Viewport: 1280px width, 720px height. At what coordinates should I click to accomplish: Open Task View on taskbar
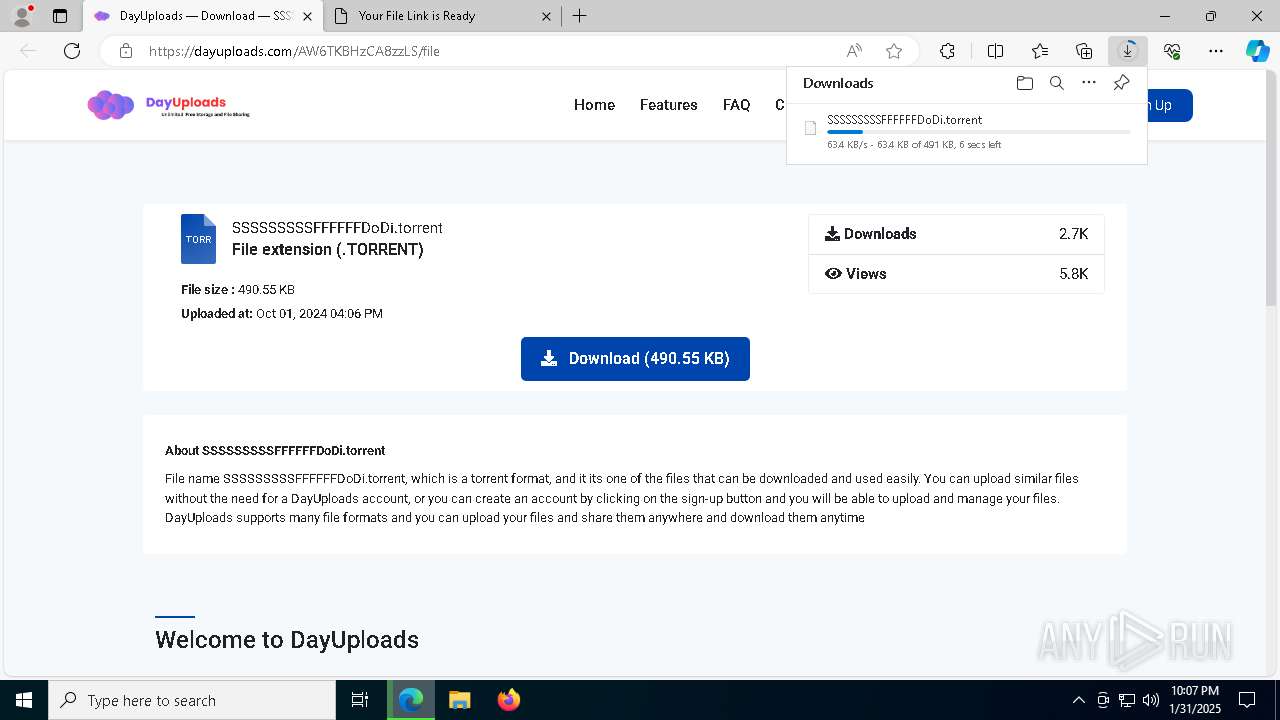pos(360,700)
